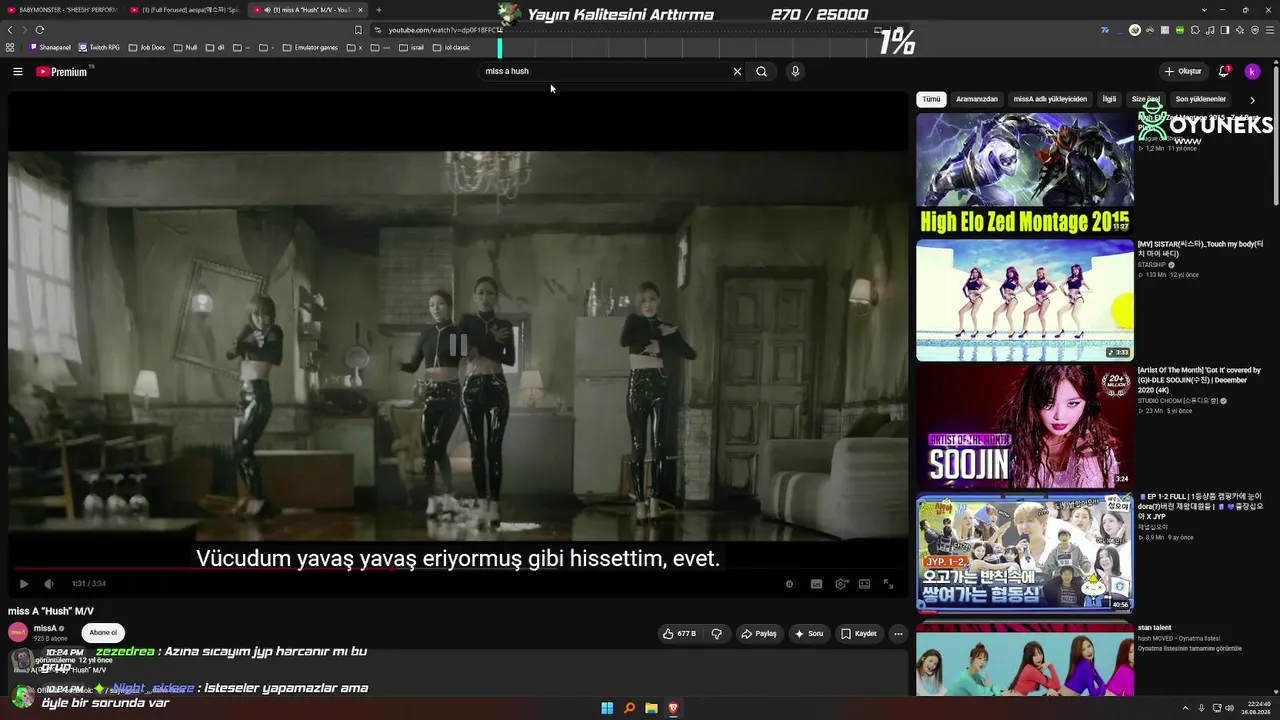Image resolution: width=1280 pixels, height=720 pixels.
Task: Share the video with Paylaş
Action: pos(759,633)
